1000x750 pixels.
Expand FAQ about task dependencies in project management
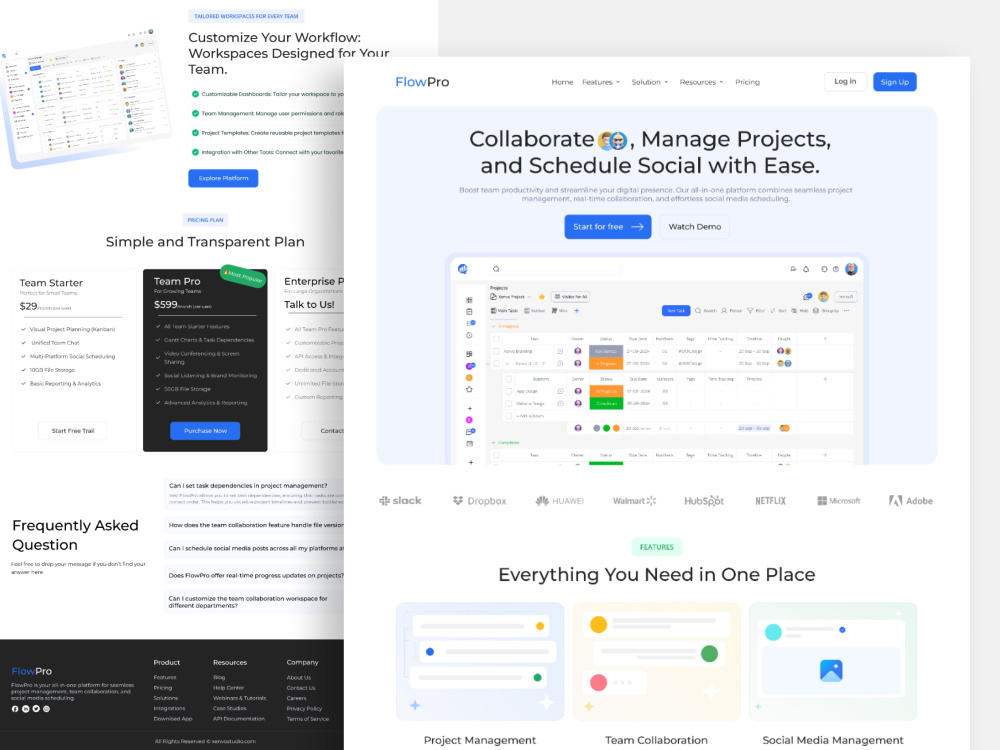click(254, 494)
